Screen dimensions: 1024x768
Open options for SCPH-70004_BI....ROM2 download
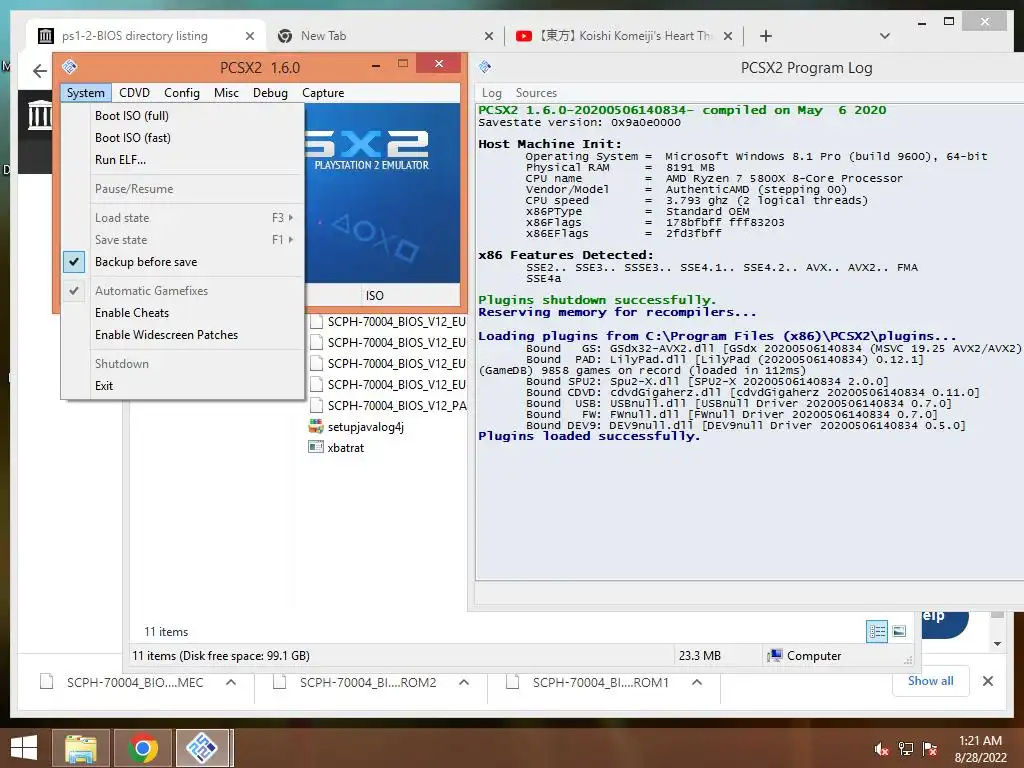pos(464,682)
